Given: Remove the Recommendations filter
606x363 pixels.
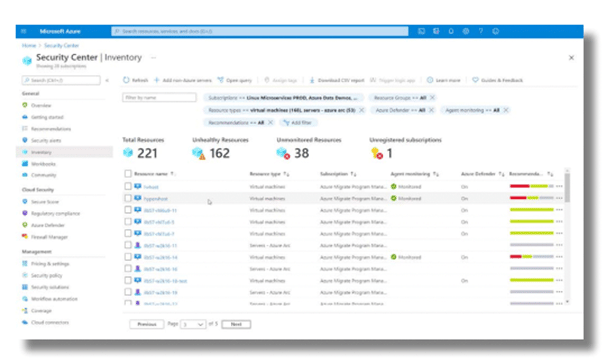Looking at the screenshot, I should pos(271,123).
